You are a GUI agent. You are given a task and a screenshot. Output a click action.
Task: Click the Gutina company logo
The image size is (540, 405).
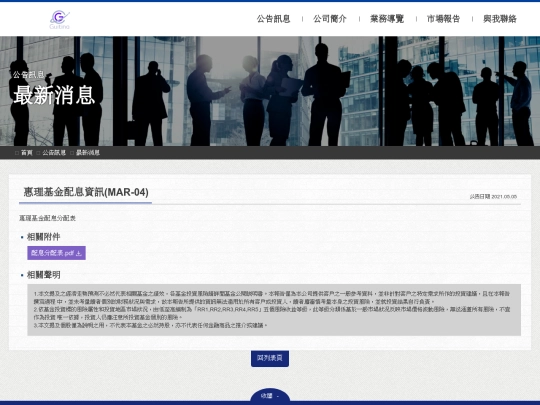pyautogui.click(x=60, y=20)
